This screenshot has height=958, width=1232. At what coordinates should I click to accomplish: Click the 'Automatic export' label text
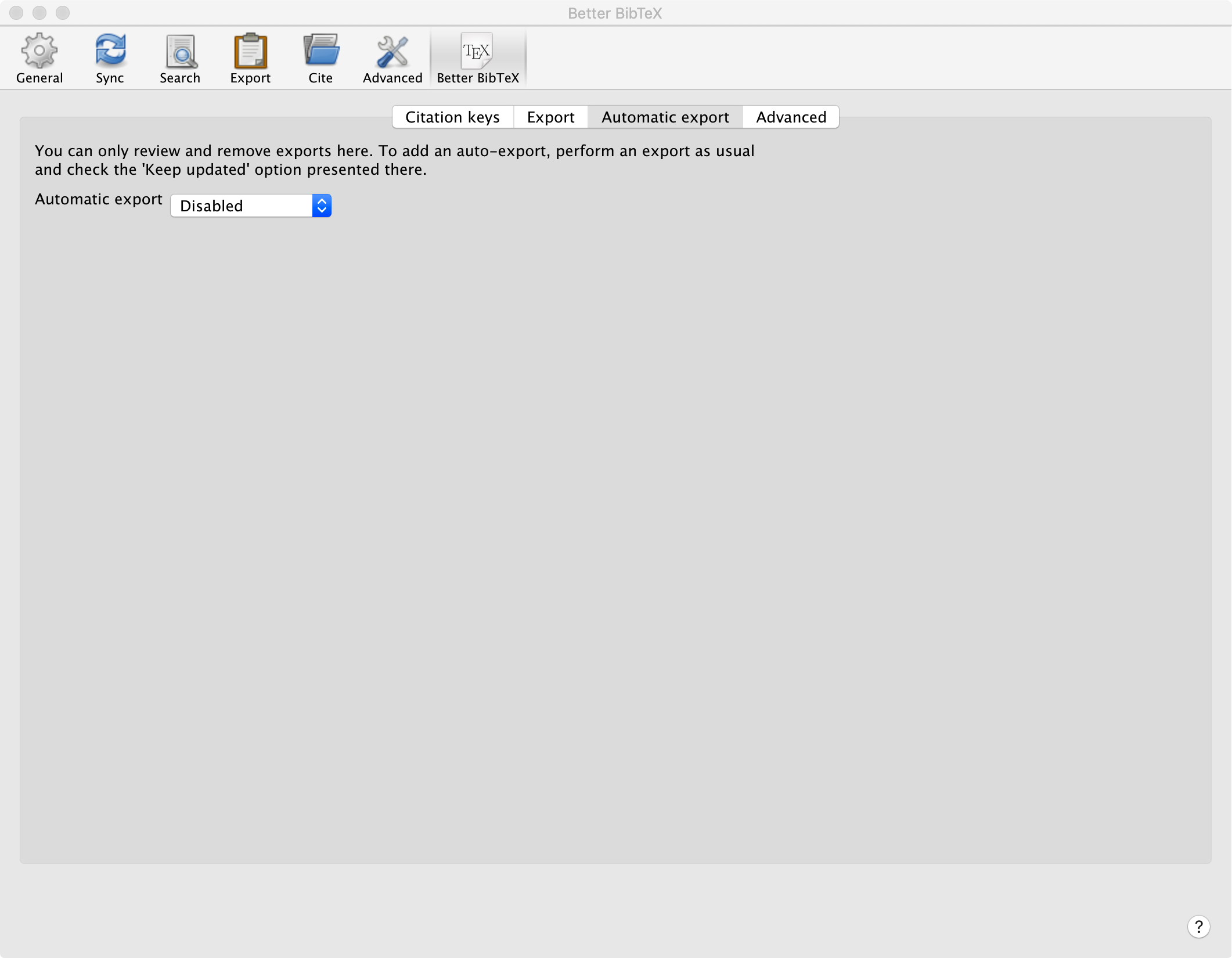pos(99,199)
